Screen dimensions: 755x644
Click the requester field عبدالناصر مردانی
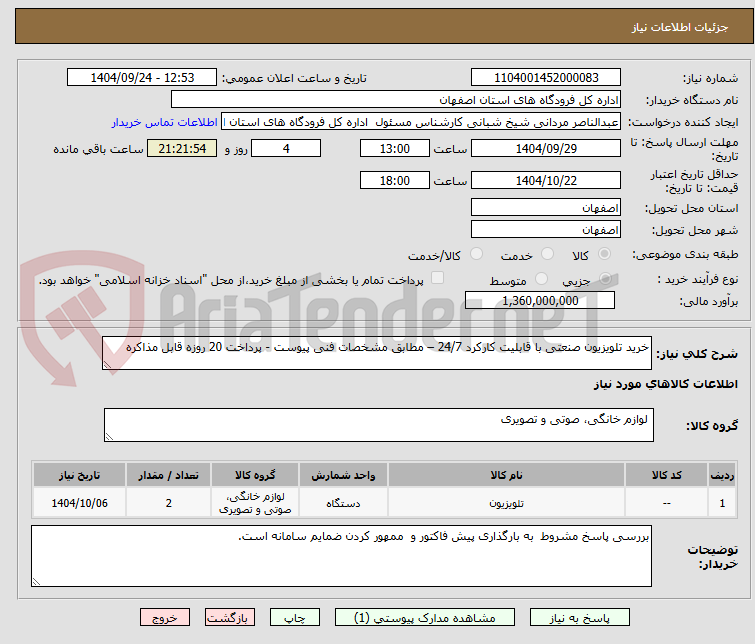tap(421, 122)
